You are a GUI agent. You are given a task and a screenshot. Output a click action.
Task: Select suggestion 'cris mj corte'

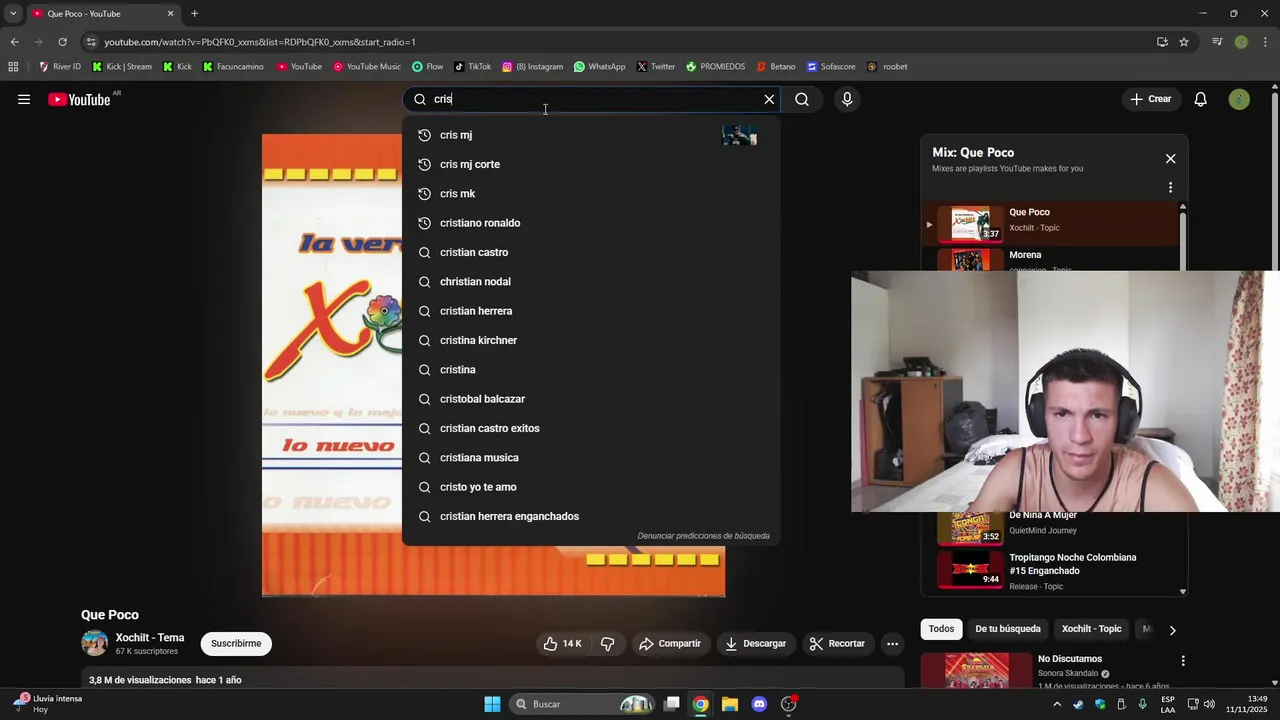[591, 164]
